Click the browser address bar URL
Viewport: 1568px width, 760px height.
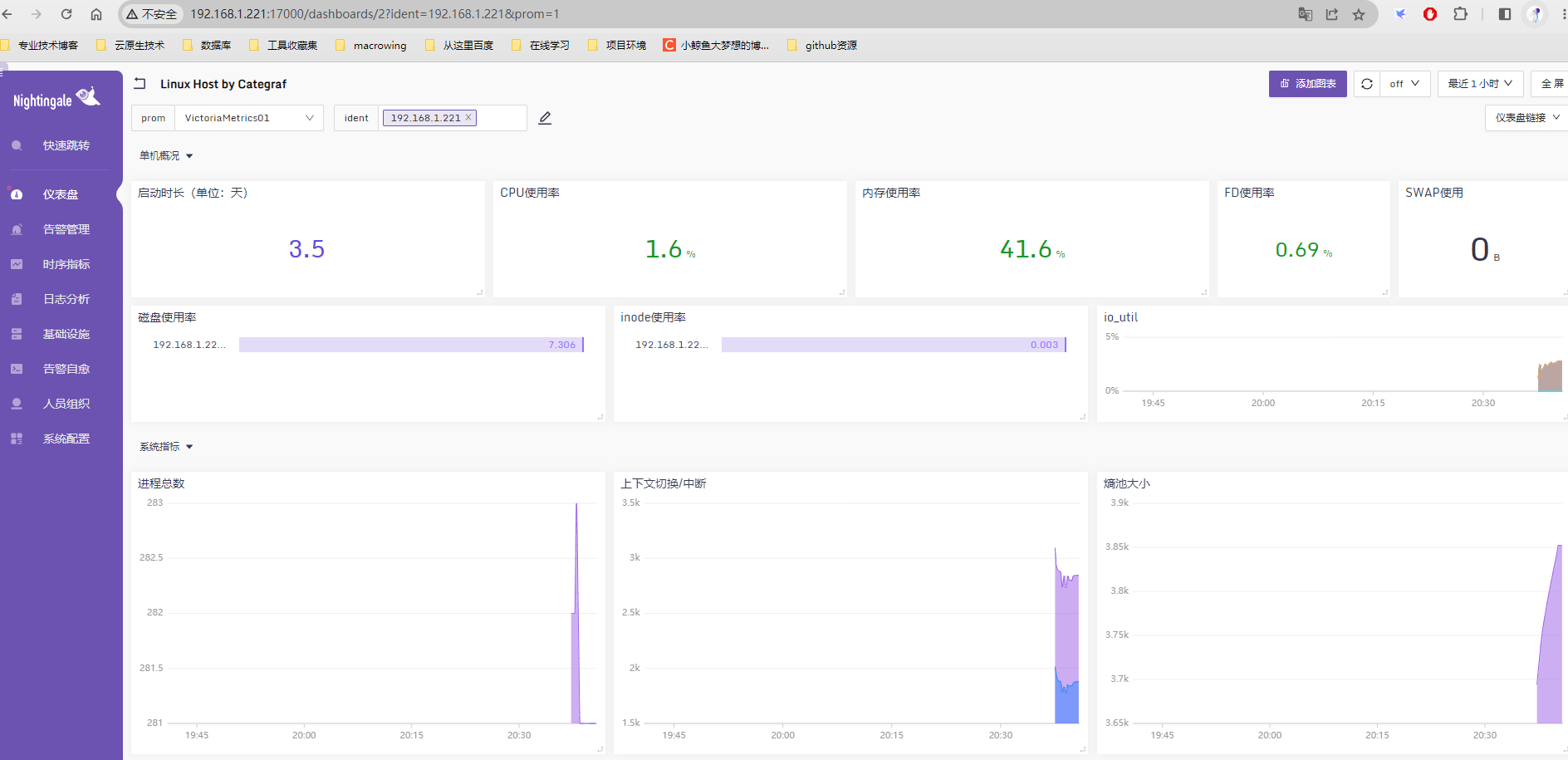[x=375, y=14]
